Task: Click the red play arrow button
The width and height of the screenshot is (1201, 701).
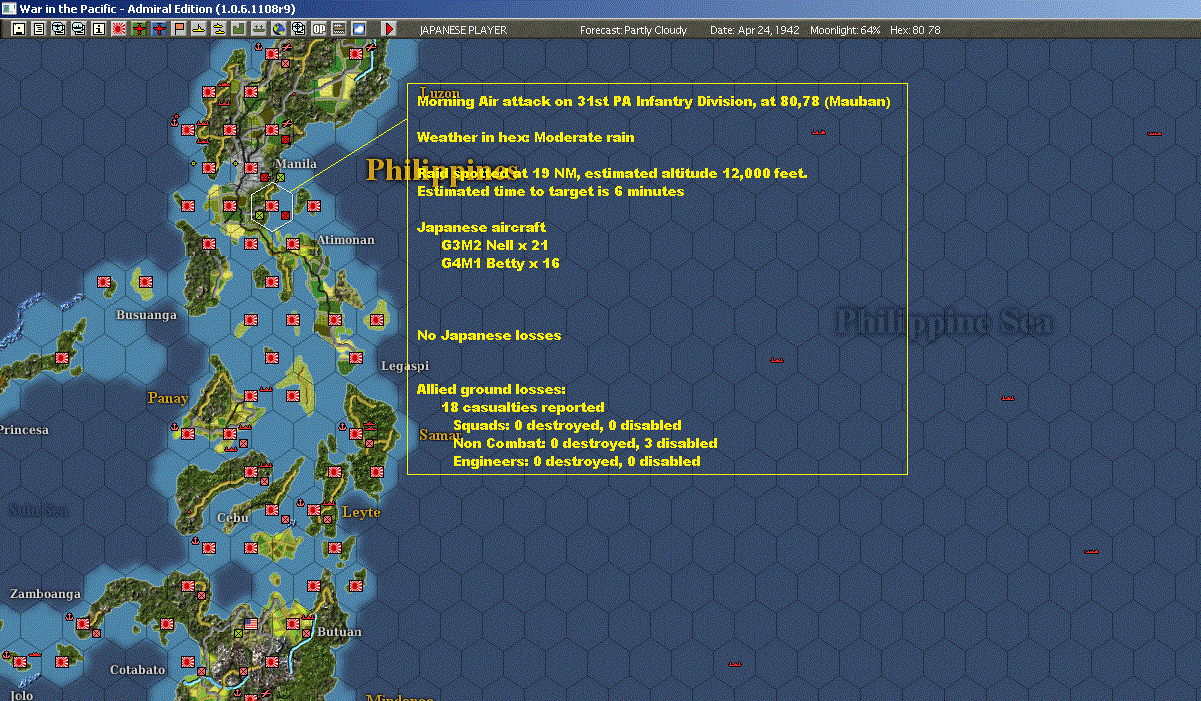Action: [389, 29]
